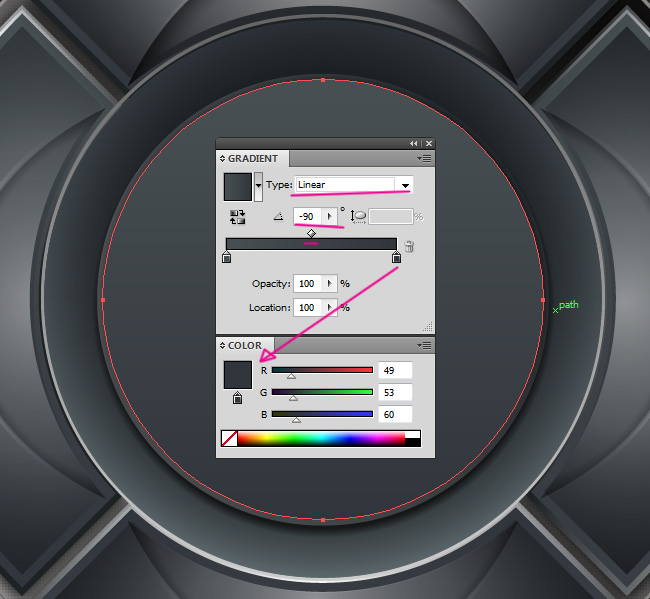Open the gradient swatch preset dropdown arrow
The image size is (650, 599).
(260, 185)
